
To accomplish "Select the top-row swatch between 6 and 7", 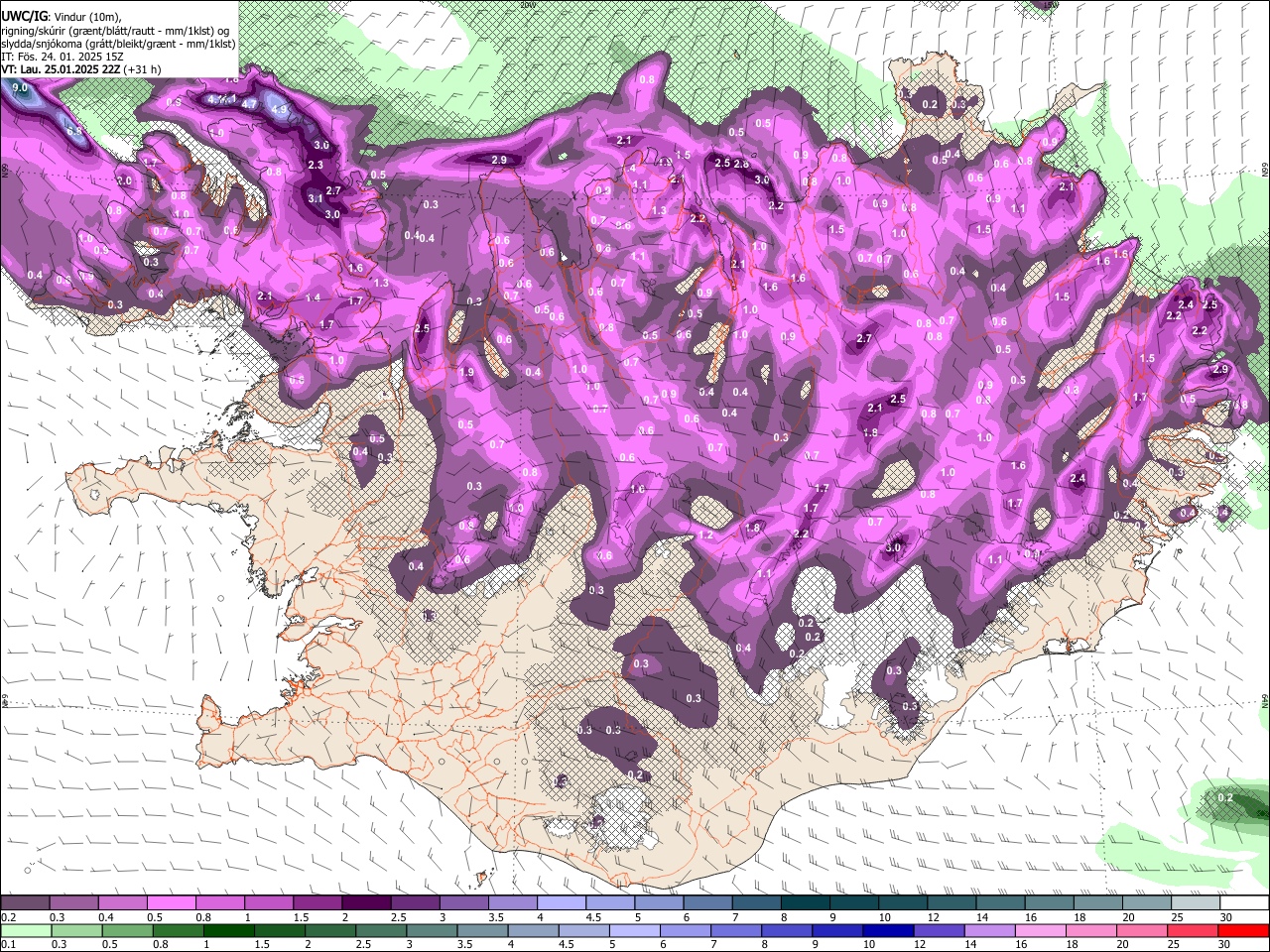I will click(707, 902).
